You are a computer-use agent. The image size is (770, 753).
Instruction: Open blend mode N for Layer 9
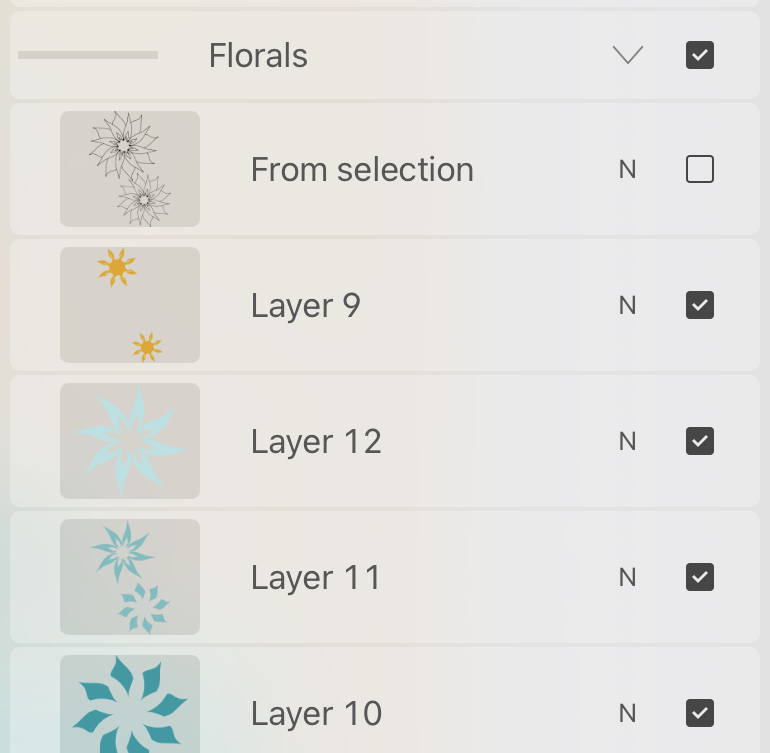(627, 305)
